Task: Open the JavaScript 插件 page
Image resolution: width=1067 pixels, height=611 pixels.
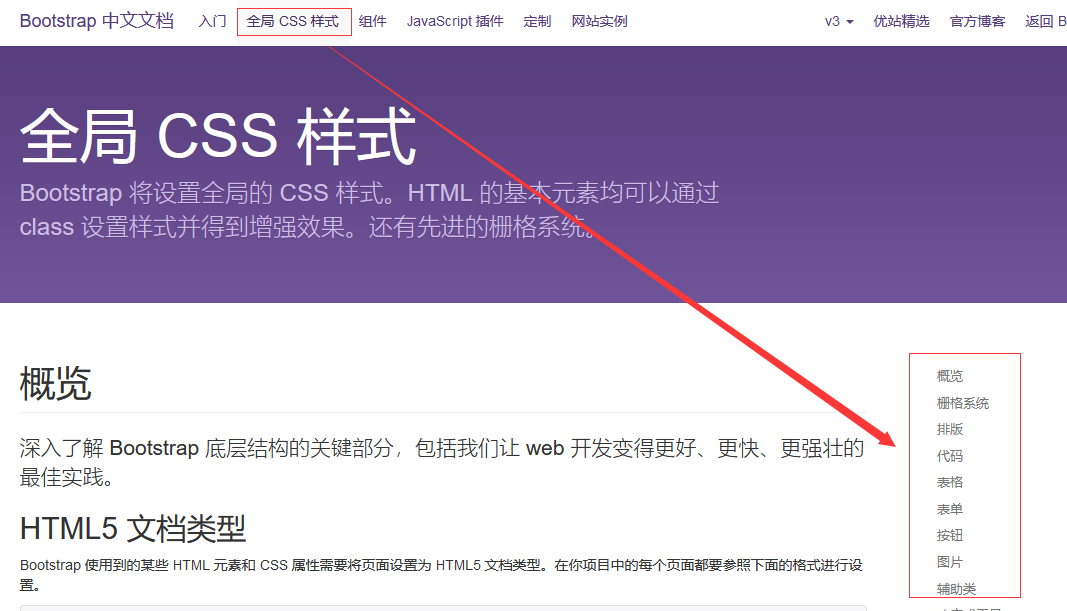Action: tap(455, 21)
